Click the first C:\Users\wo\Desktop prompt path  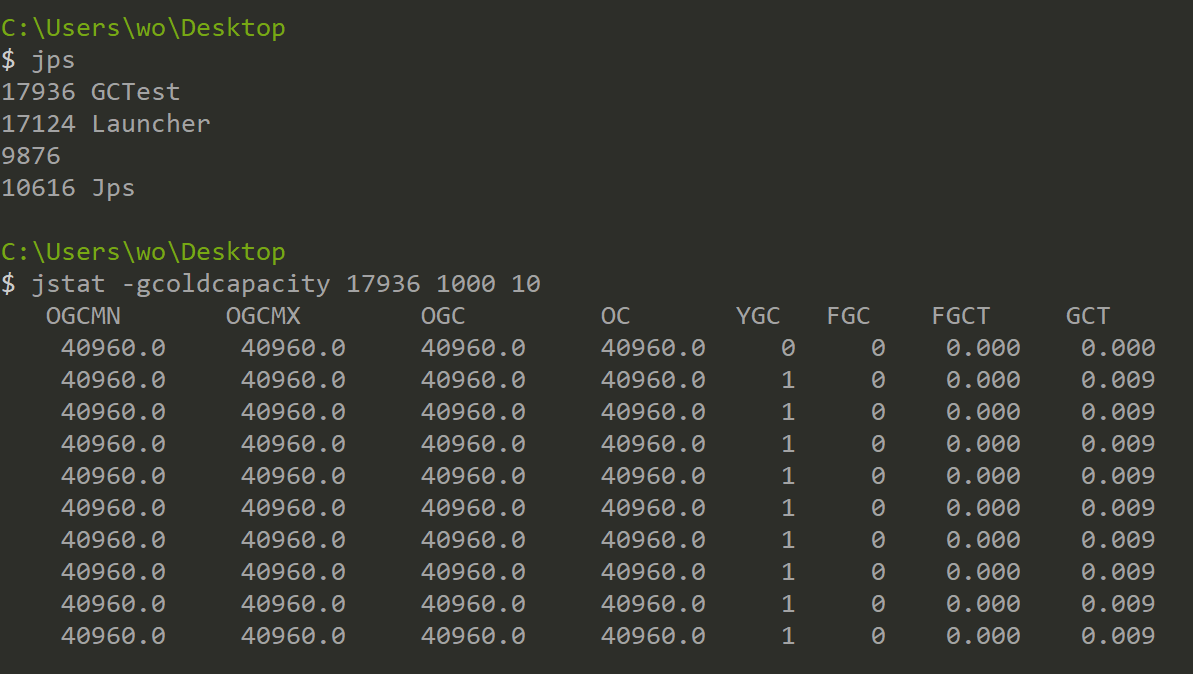pos(143,28)
